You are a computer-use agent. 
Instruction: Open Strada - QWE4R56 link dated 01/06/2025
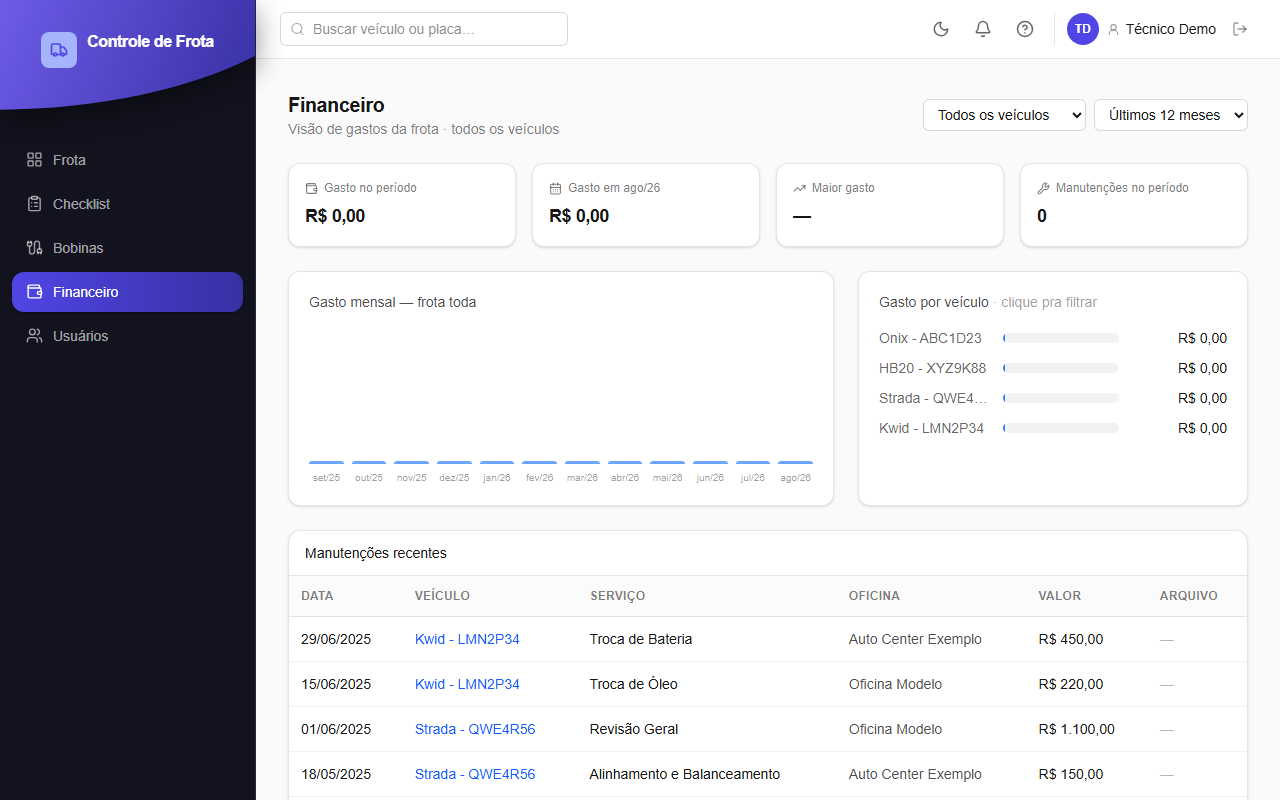(x=475, y=729)
